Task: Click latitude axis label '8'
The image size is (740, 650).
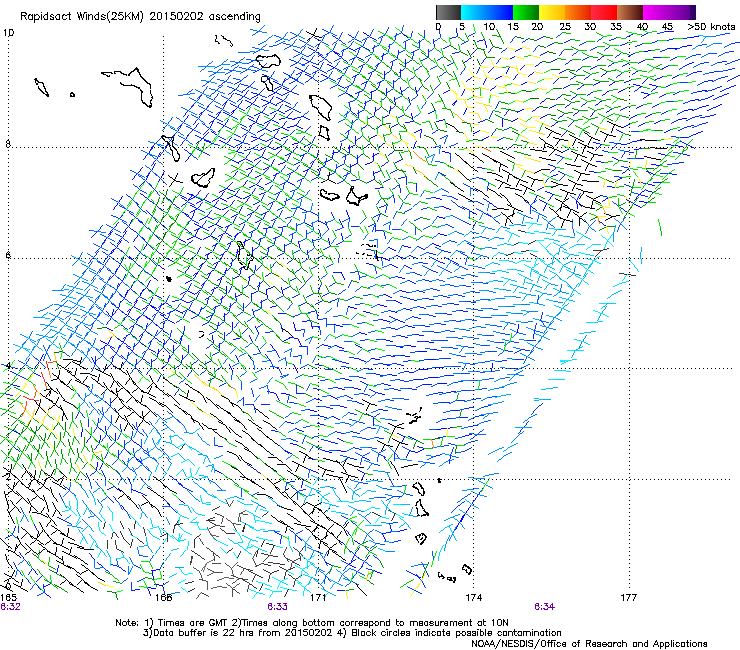Action: [8, 144]
